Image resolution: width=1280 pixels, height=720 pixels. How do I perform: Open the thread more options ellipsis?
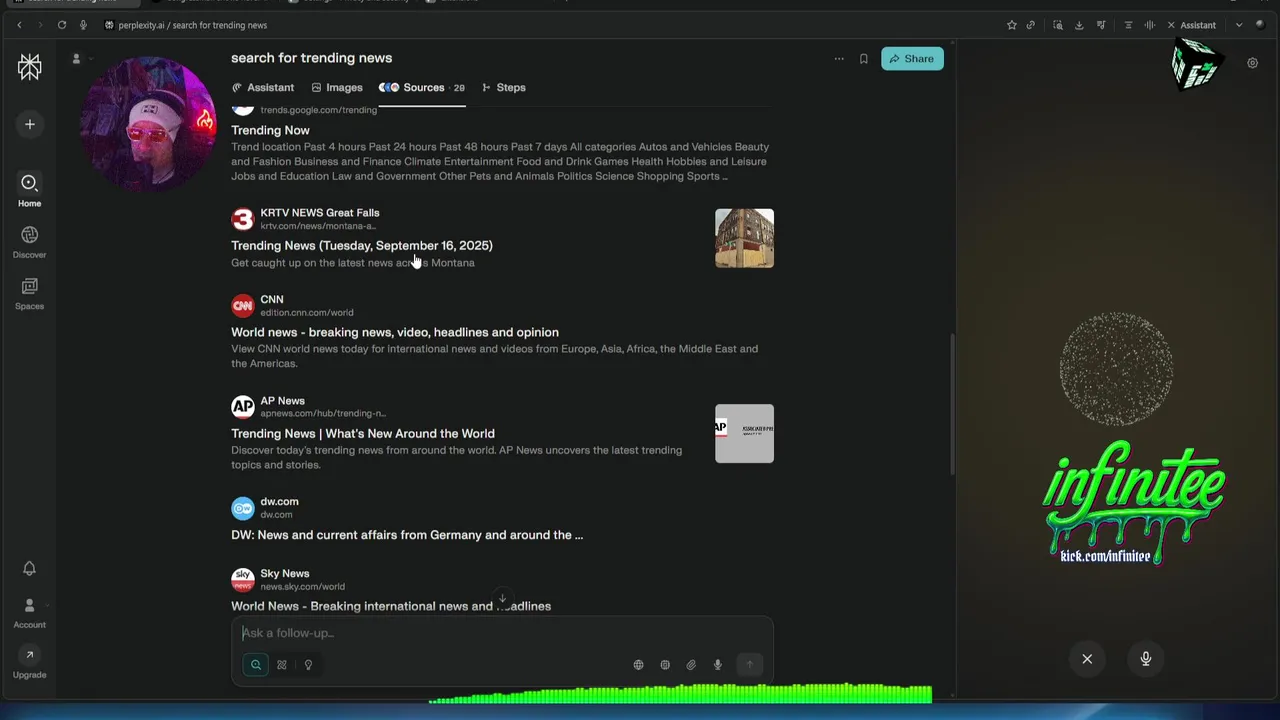tap(839, 59)
